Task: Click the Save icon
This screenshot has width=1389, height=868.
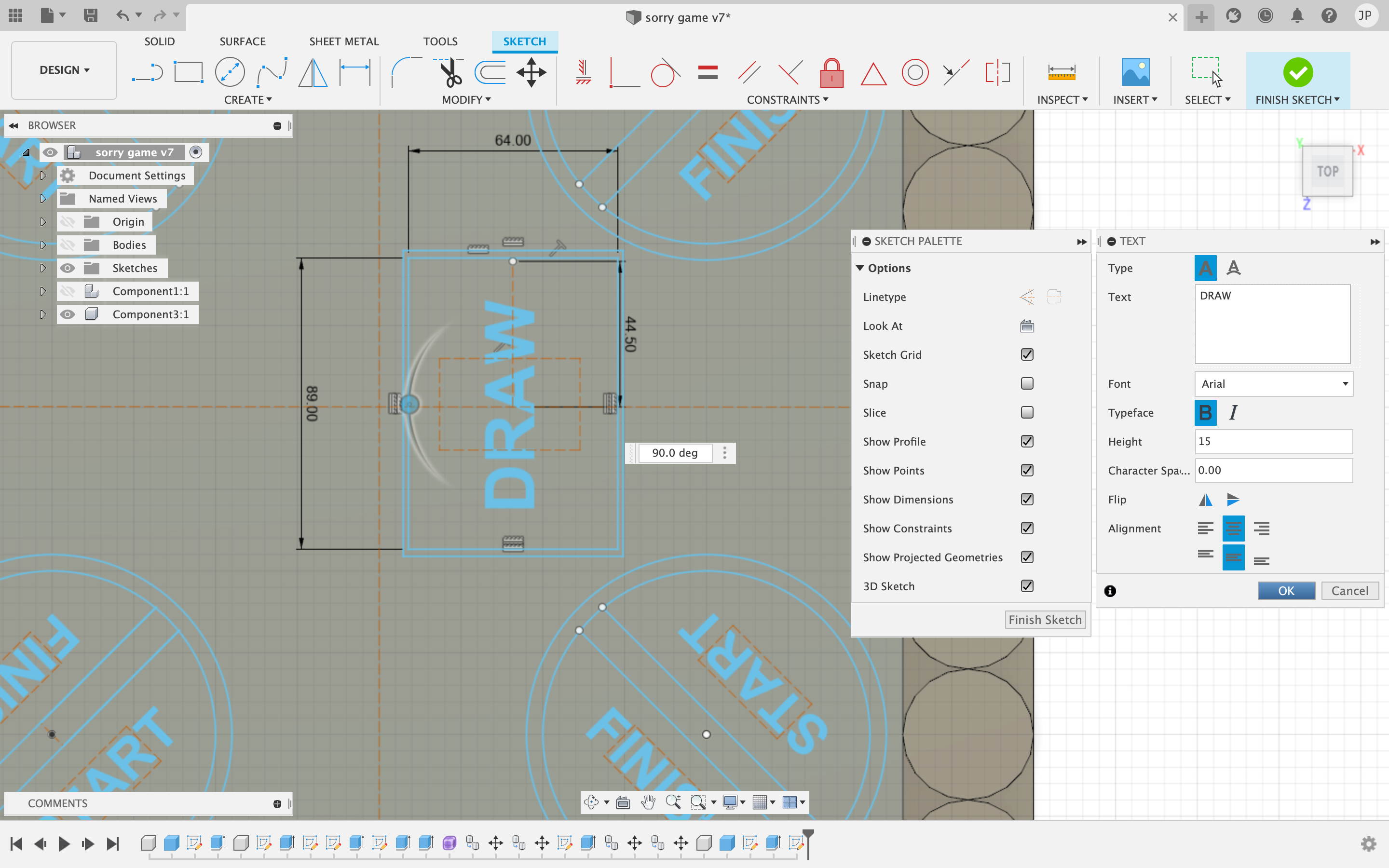Action: point(90,15)
